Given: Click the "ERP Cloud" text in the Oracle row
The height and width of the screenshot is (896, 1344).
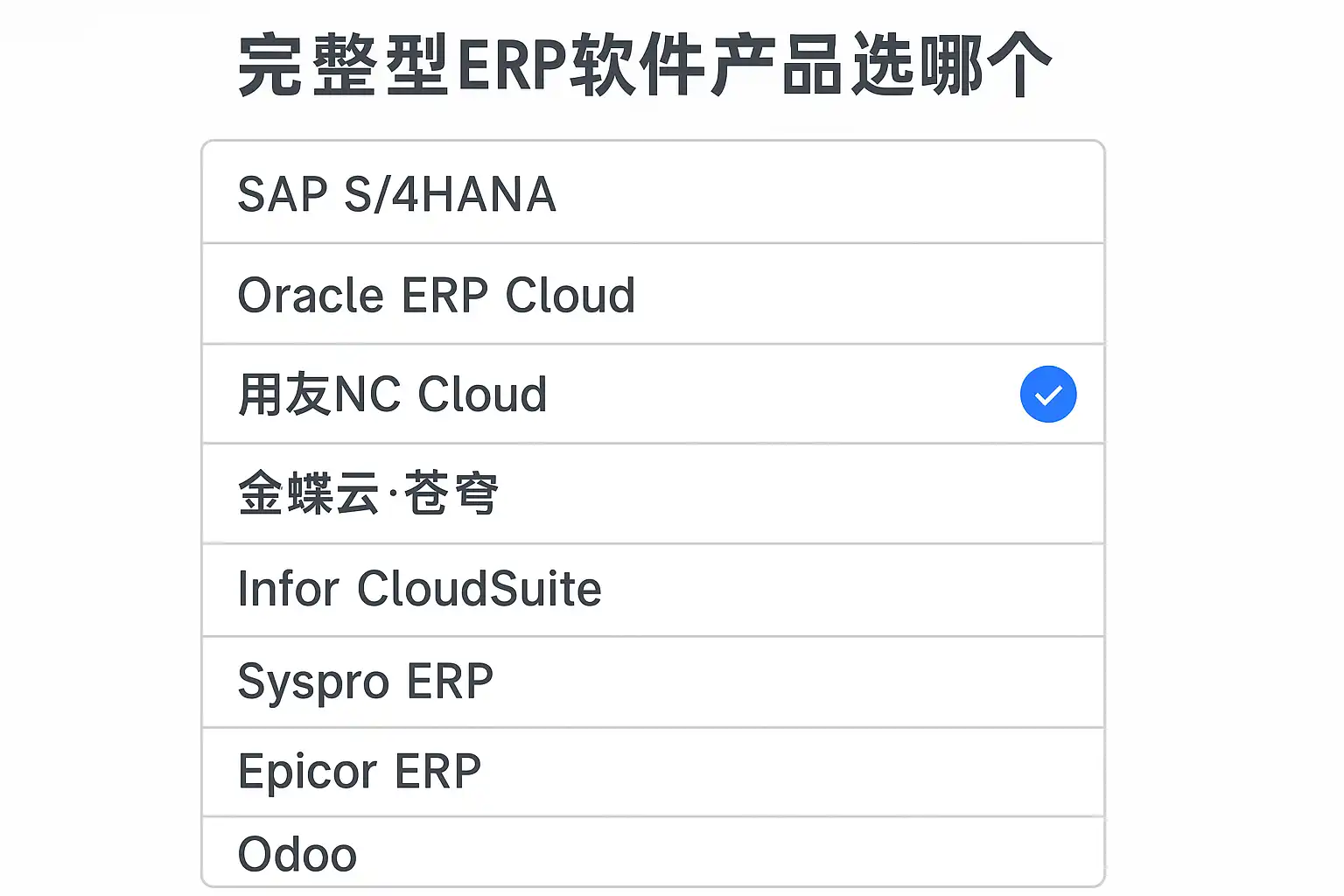Looking at the screenshot, I should (x=518, y=296).
